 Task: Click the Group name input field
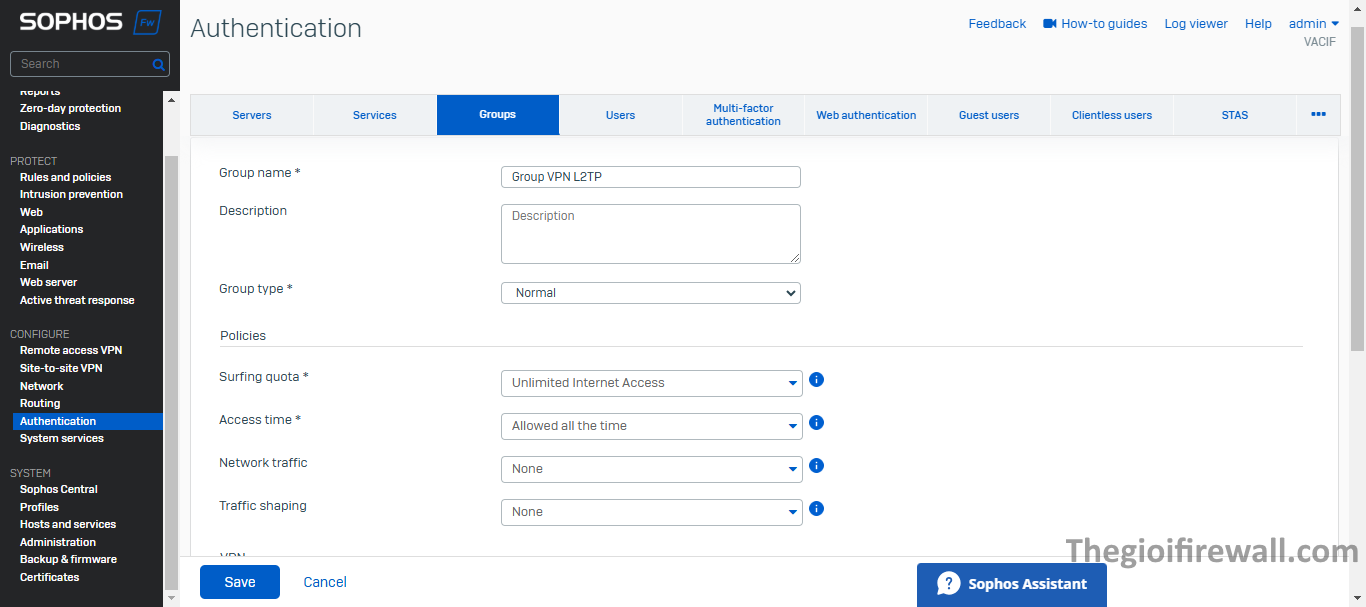click(x=650, y=177)
